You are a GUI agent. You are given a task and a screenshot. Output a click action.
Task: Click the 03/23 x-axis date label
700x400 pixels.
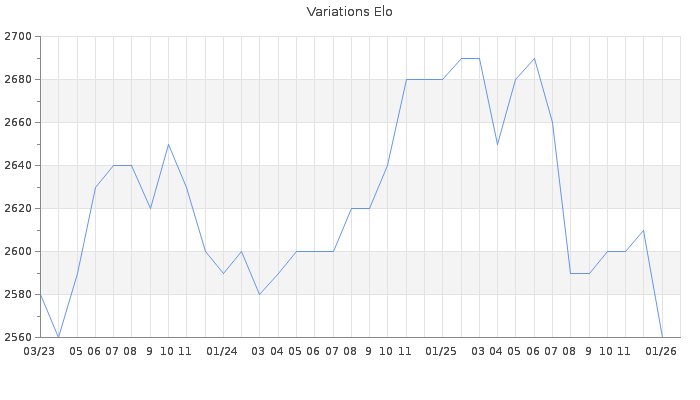[x=39, y=351]
